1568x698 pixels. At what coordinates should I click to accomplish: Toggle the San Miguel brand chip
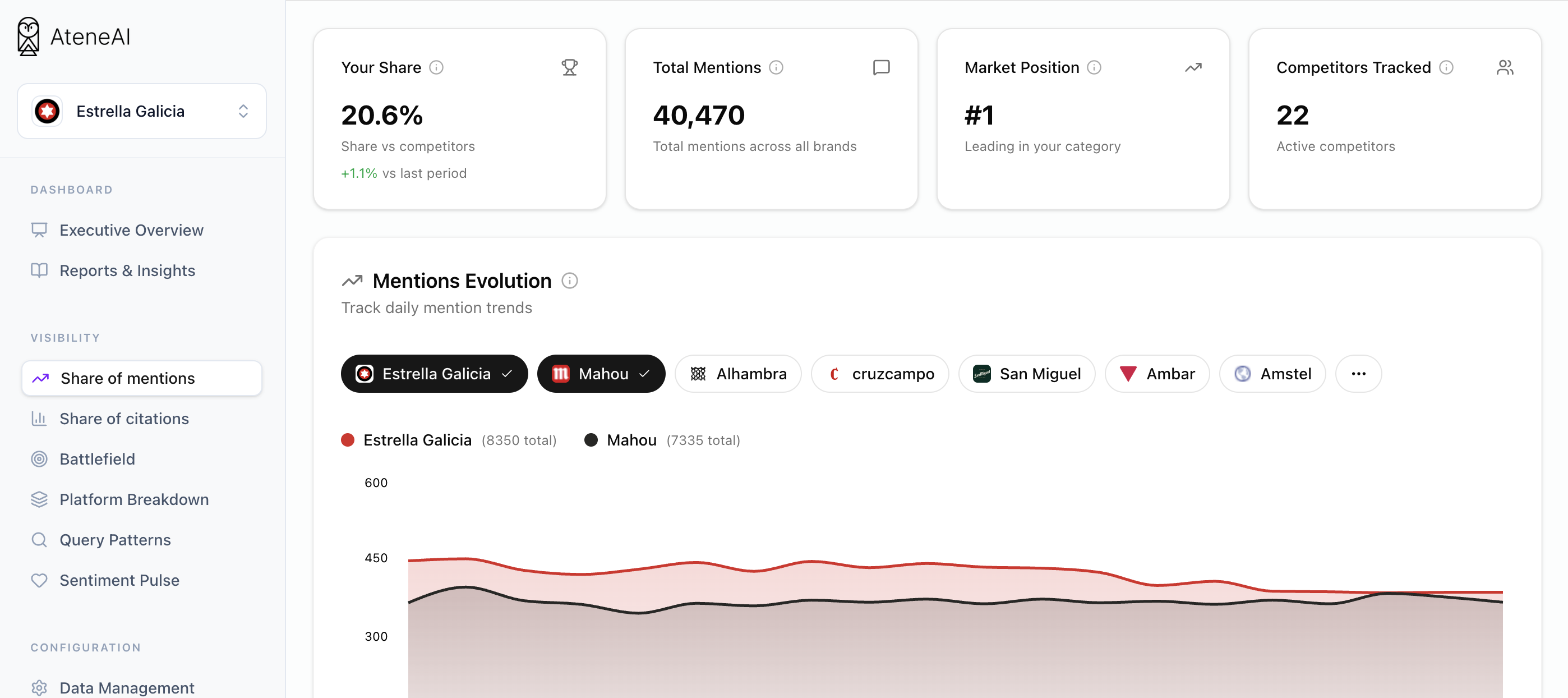1026,374
